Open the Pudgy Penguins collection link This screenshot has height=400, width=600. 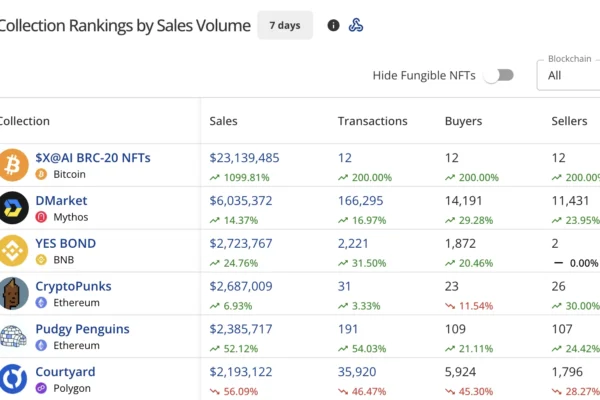82,329
